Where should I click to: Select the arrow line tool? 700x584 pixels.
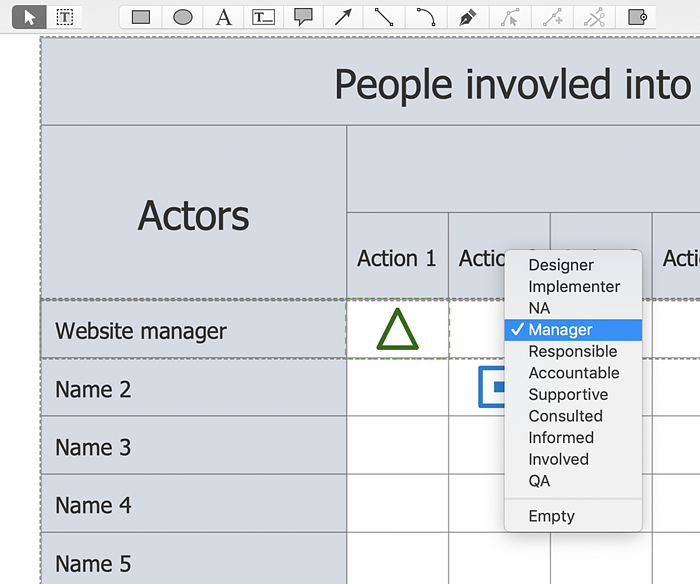[343, 17]
